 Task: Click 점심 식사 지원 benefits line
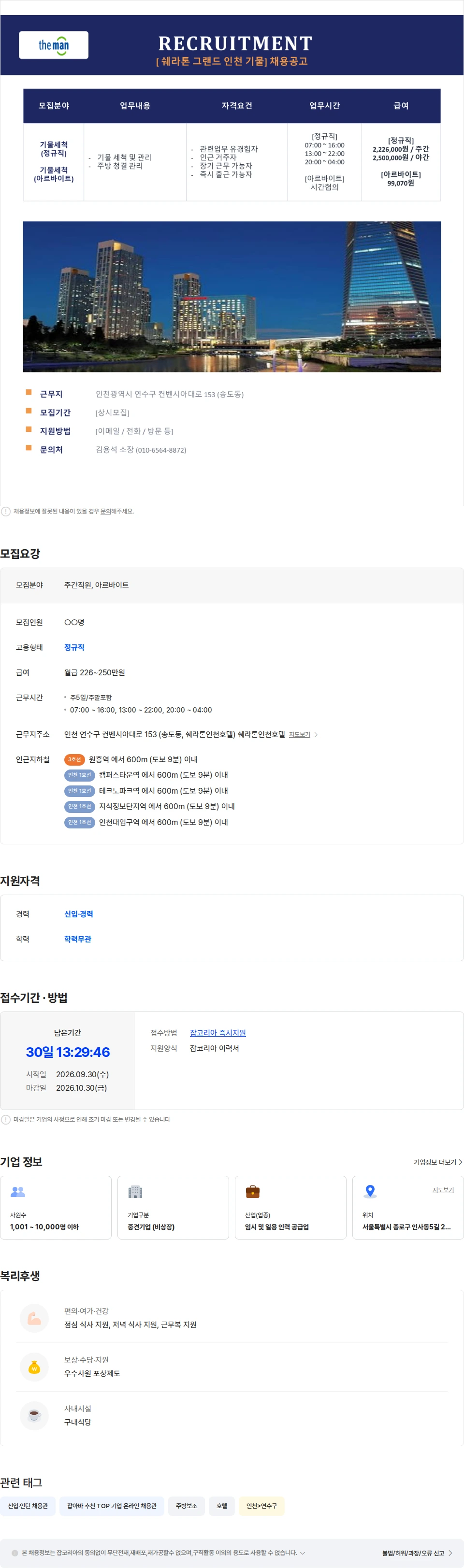click(x=130, y=1325)
